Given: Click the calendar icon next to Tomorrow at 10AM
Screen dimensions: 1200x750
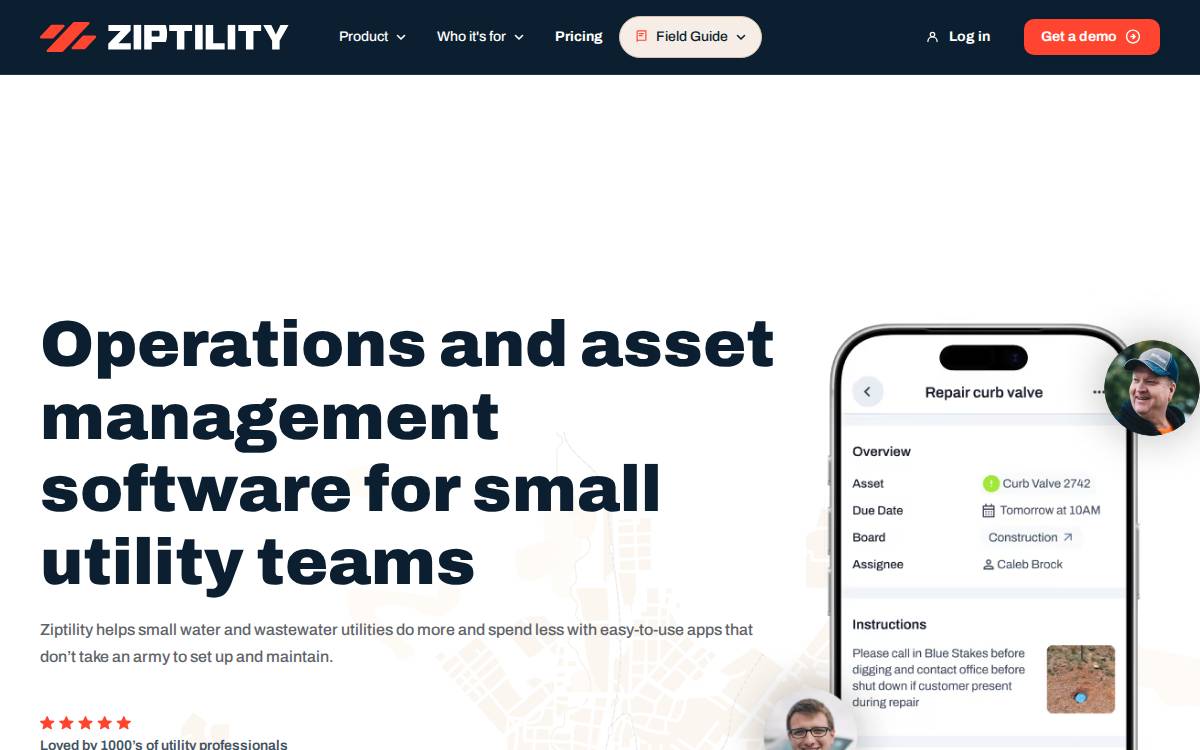Looking at the screenshot, I should coord(989,510).
